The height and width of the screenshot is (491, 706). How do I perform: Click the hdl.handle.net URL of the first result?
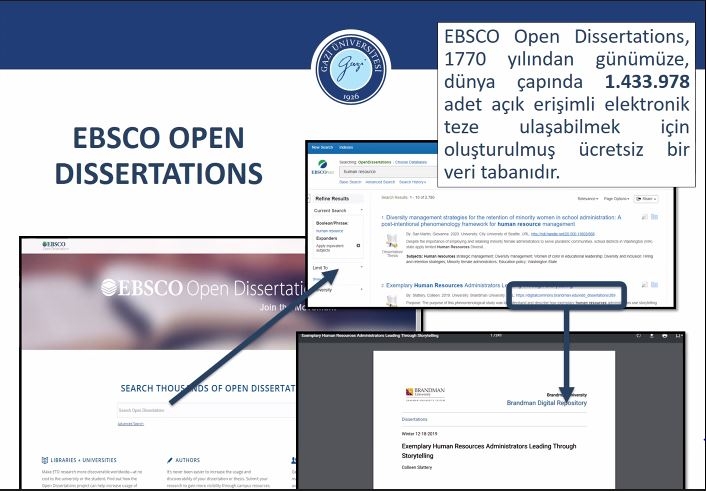coord(563,234)
